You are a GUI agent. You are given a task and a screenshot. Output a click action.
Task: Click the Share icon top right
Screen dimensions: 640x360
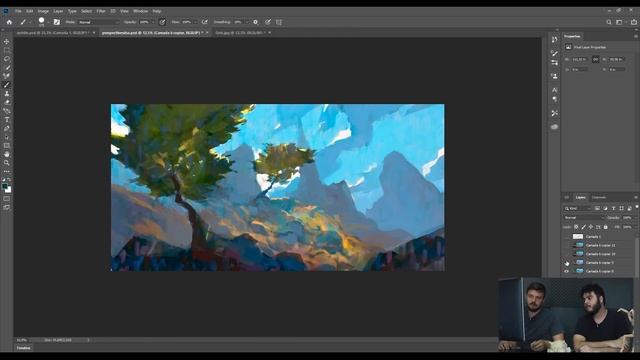click(x=634, y=22)
